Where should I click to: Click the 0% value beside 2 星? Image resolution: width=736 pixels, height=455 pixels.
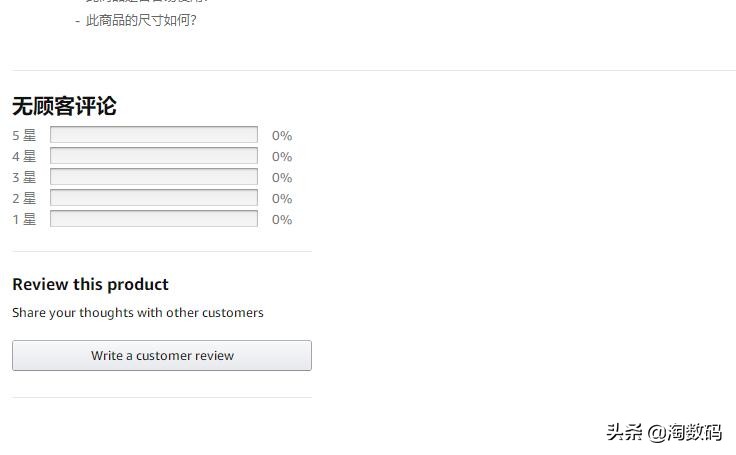click(x=282, y=199)
